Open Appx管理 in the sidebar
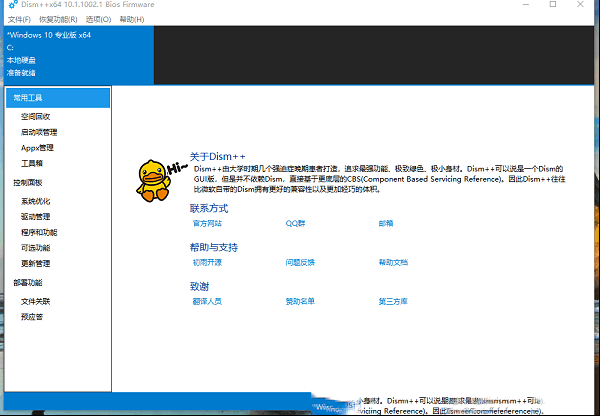The height and width of the screenshot is (416, 600). [37, 148]
